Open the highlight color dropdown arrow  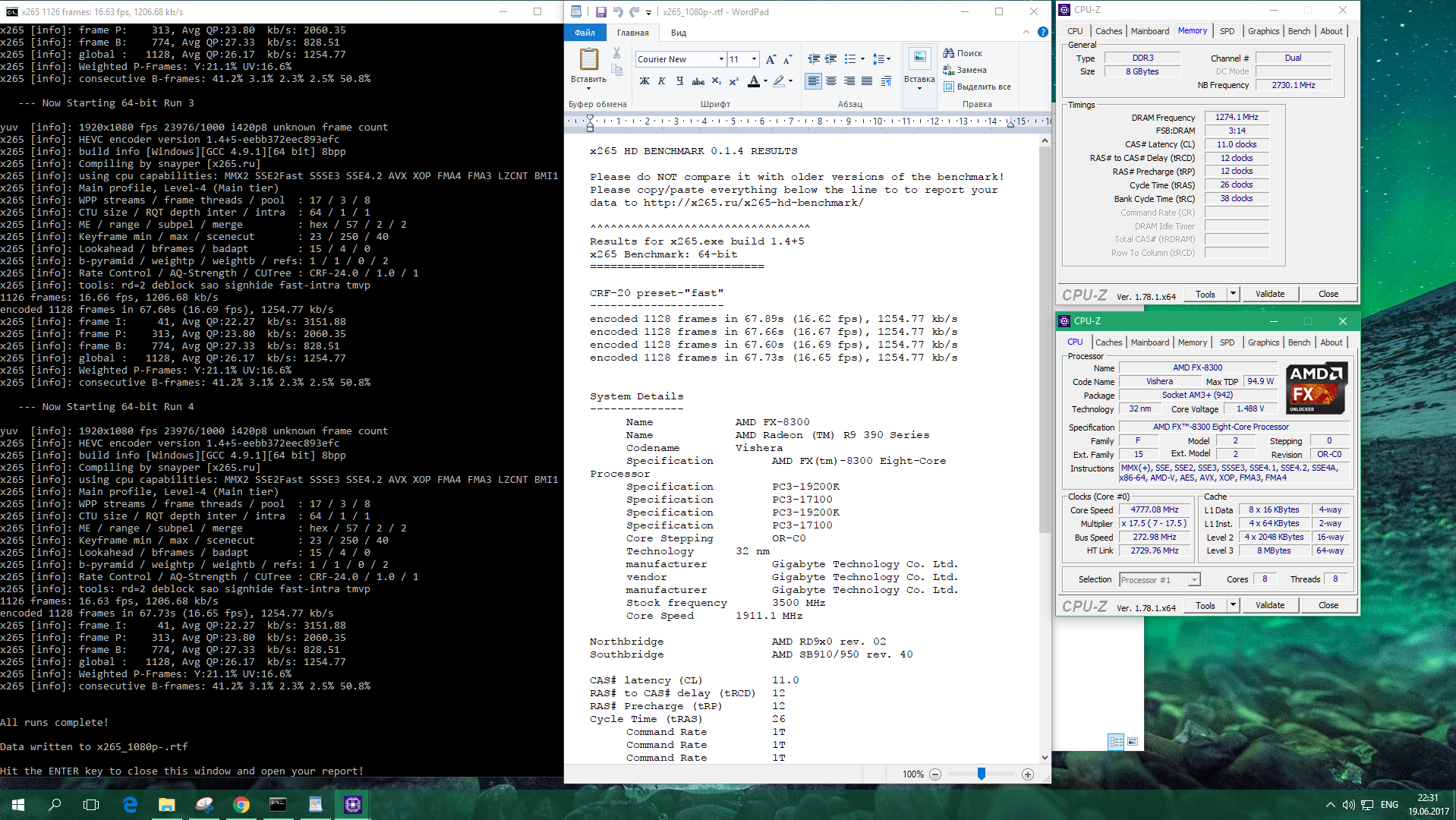pyautogui.click(x=790, y=81)
